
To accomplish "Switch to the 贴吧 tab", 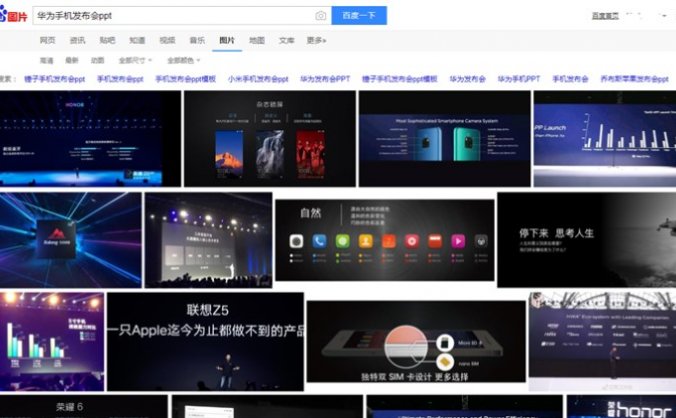I will (107, 40).
